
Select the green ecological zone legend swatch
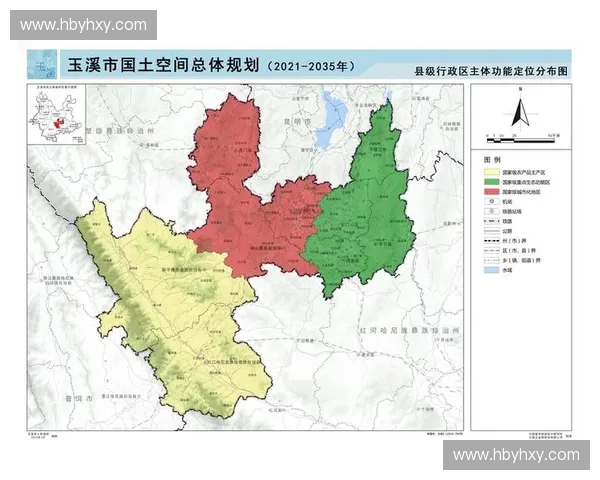[x=490, y=181]
